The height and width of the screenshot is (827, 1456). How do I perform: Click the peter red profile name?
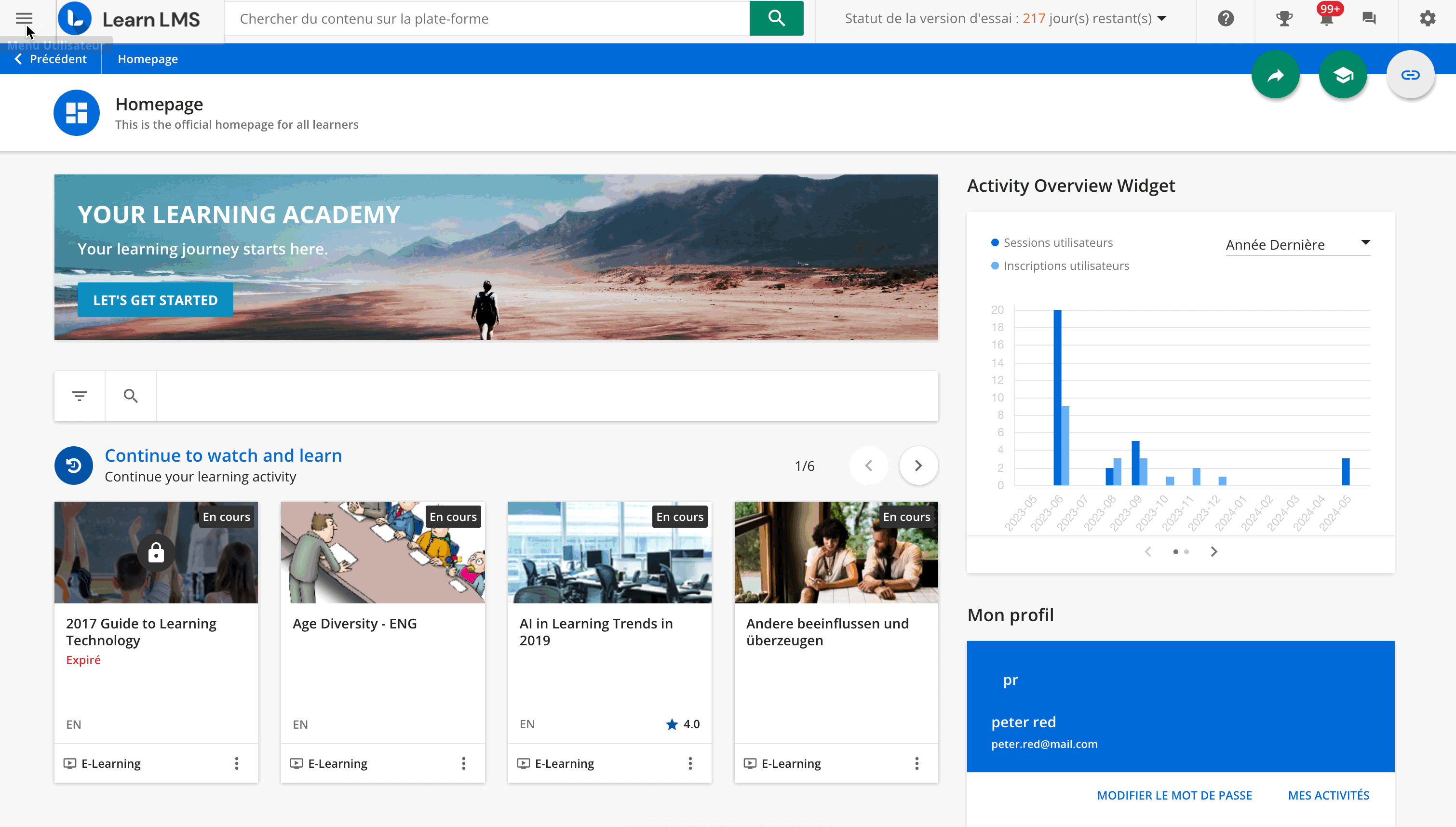(1023, 722)
